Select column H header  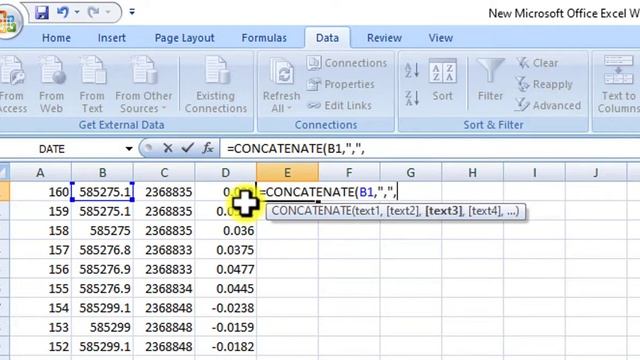[473, 173]
